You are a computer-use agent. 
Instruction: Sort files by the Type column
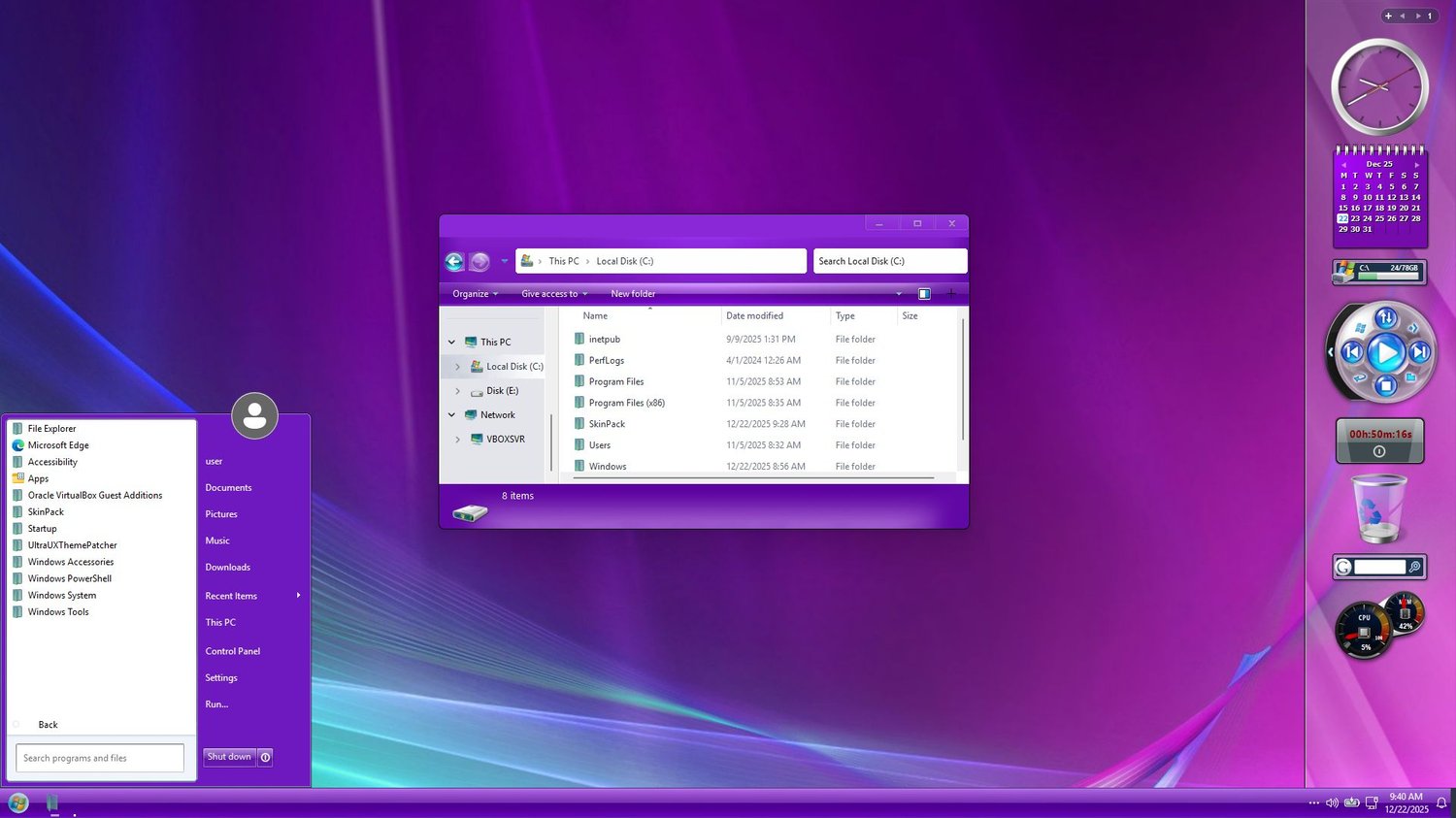coord(845,316)
